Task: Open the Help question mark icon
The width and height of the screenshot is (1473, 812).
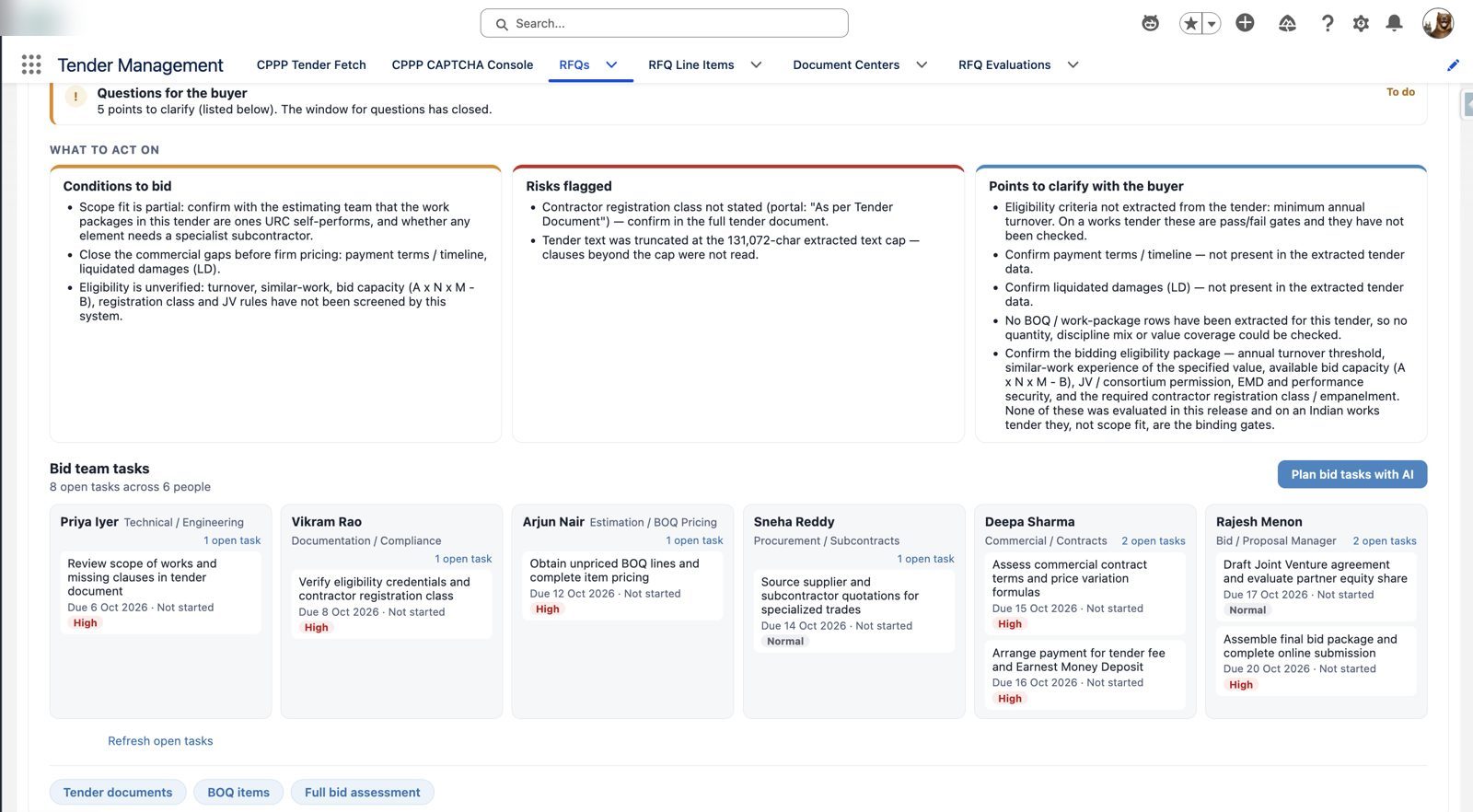Action: (1327, 23)
